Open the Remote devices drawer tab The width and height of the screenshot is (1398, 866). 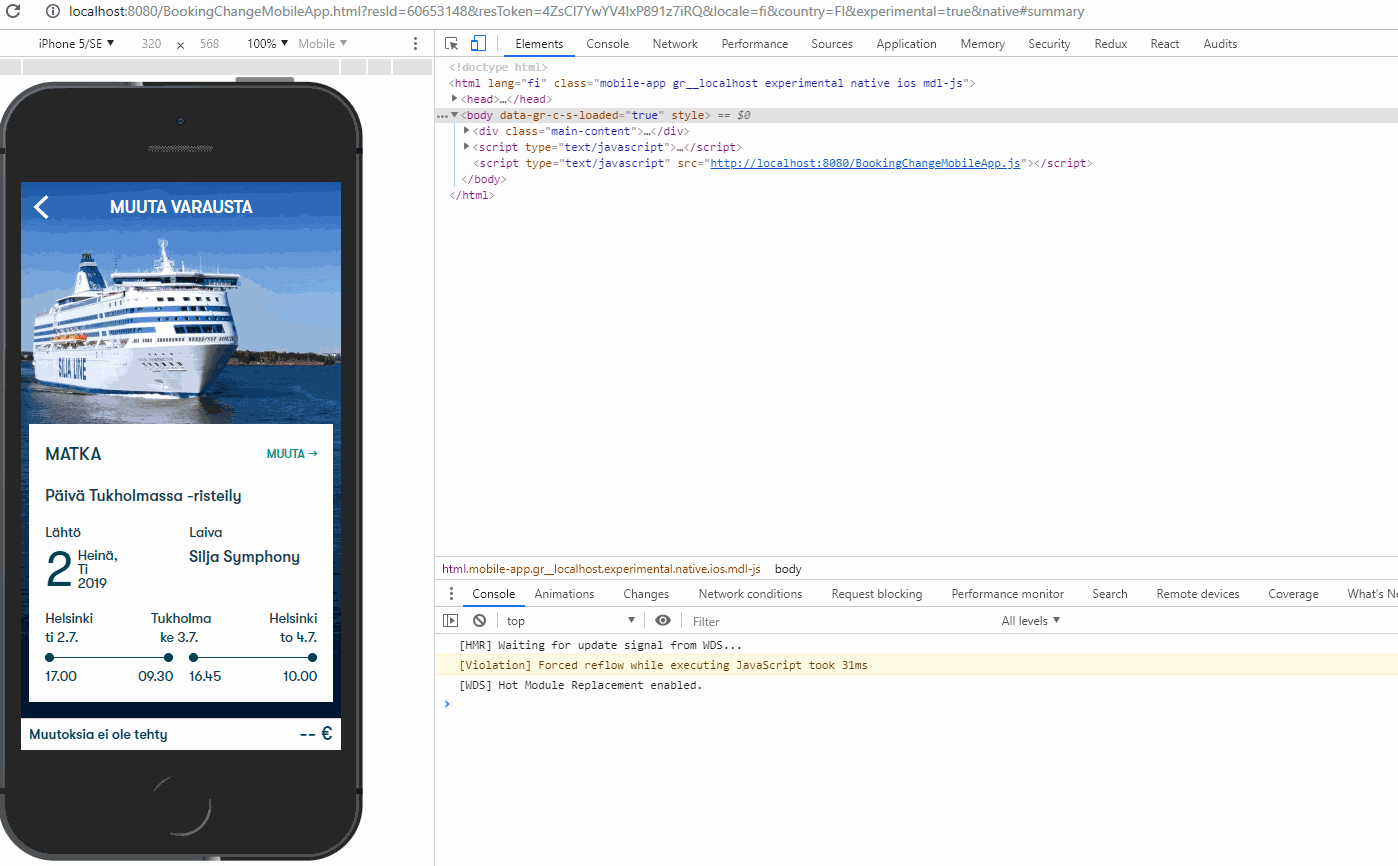point(1198,594)
